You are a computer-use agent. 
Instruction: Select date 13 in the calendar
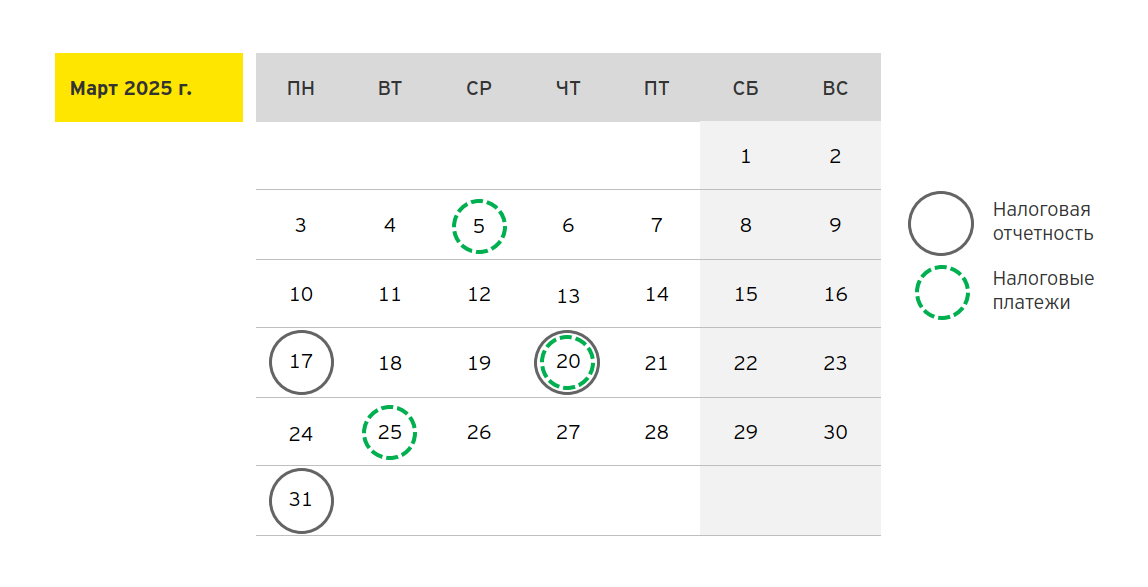tap(568, 296)
